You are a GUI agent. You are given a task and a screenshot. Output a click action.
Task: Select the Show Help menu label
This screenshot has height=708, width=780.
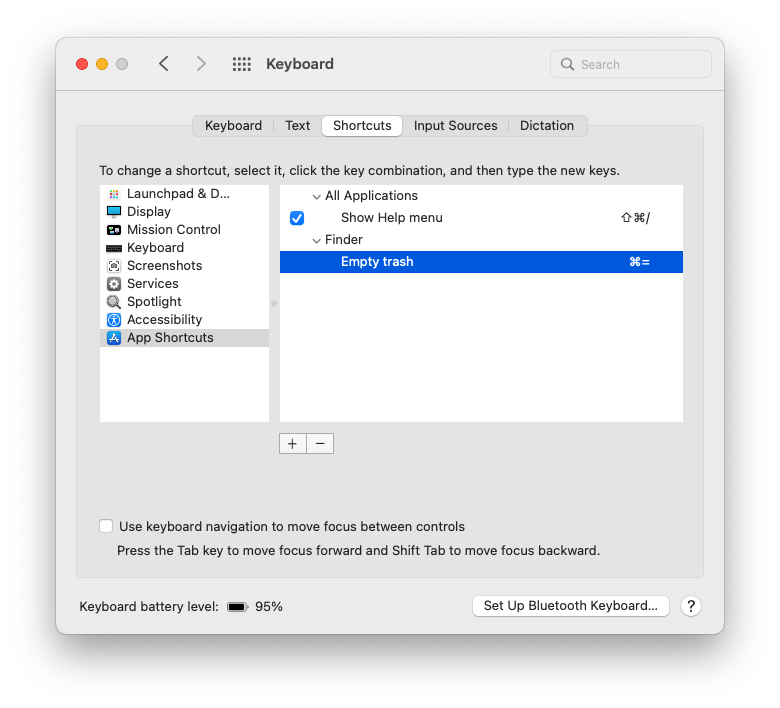391,218
